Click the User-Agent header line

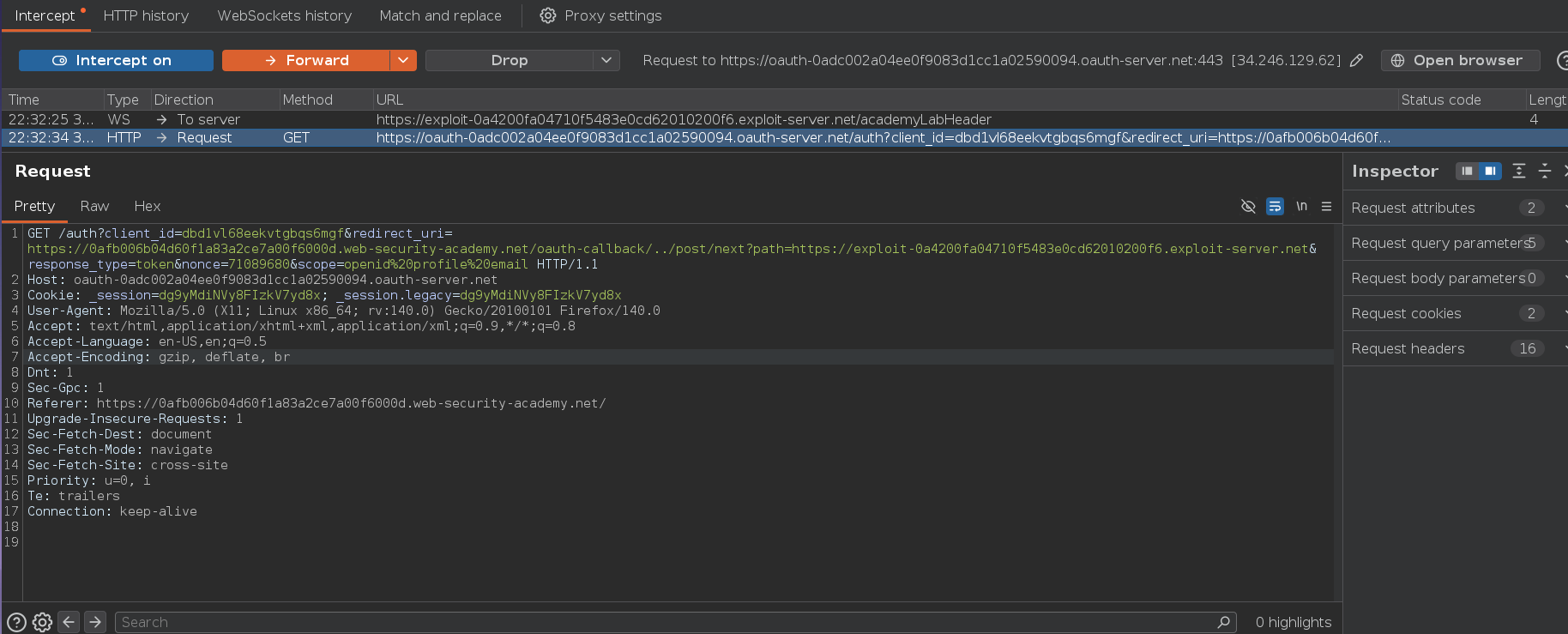pos(344,311)
